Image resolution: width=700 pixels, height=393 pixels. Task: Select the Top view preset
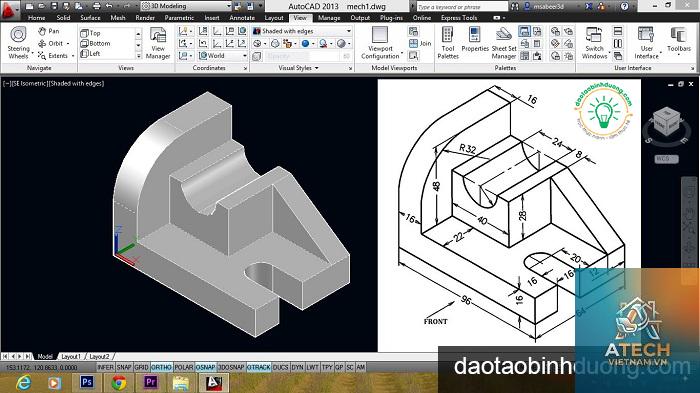tap(90, 33)
